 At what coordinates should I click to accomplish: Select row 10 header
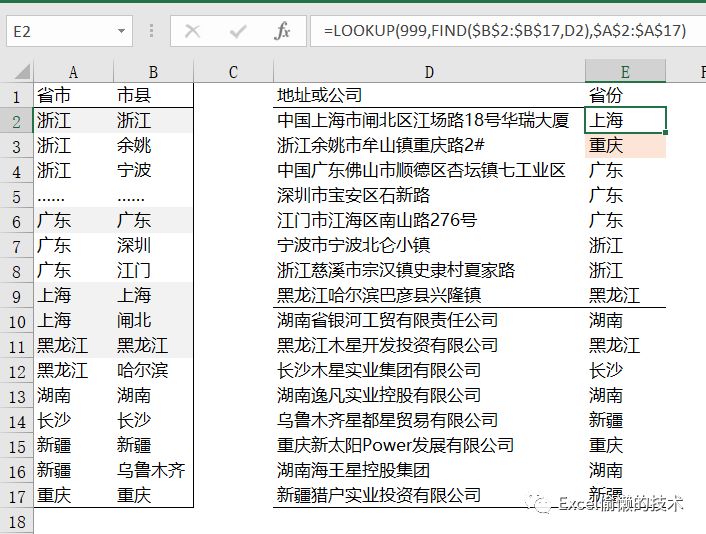pyautogui.click(x=17, y=321)
